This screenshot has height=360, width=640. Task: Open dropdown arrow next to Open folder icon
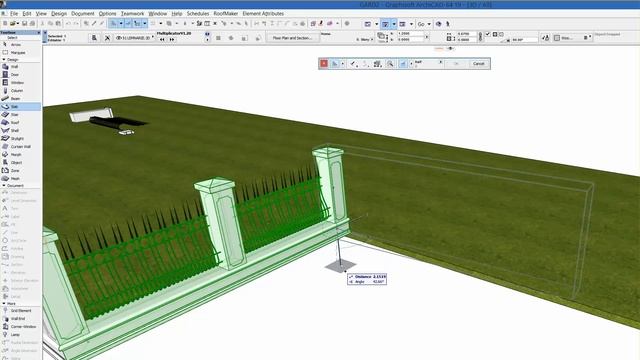click(18, 24)
